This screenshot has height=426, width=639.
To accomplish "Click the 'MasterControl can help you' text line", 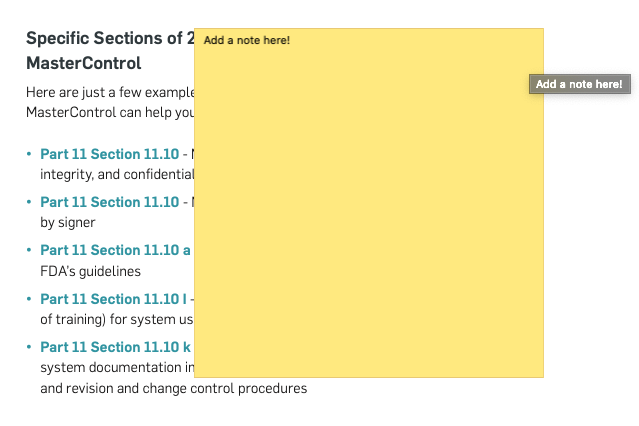I will click(x=110, y=113).
